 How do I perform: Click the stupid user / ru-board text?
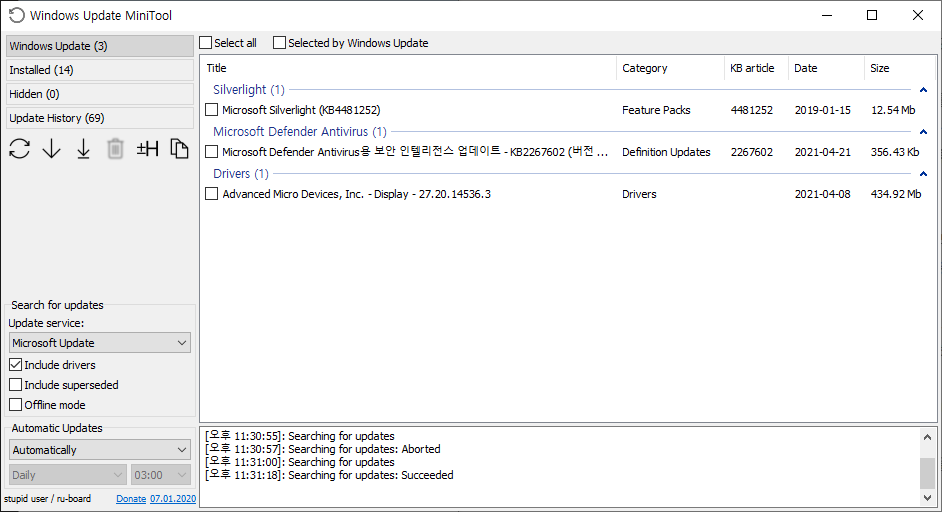click(47, 499)
